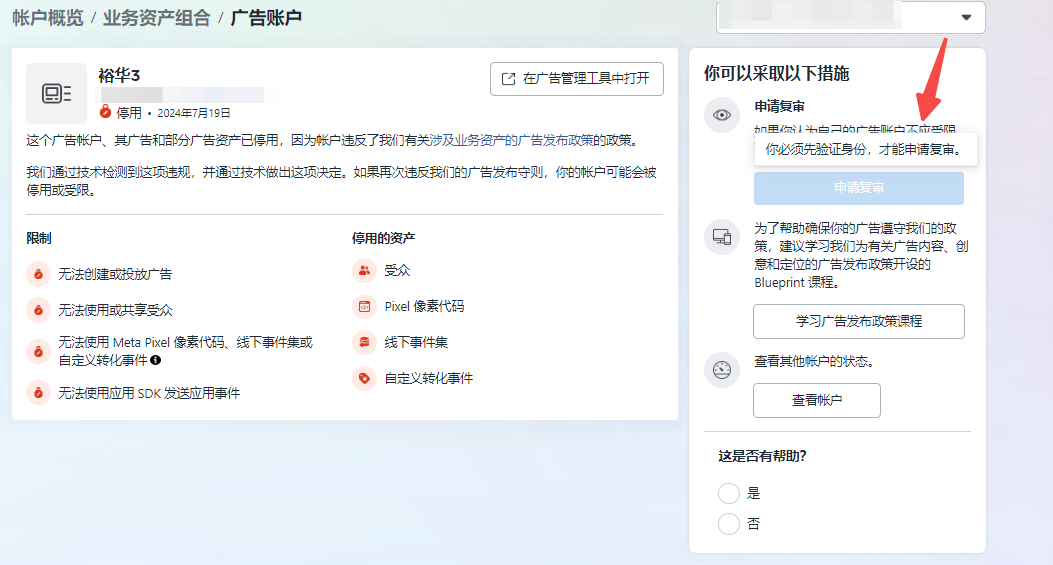
Task: Click the Blueprint course device icon
Action: (722, 237)
